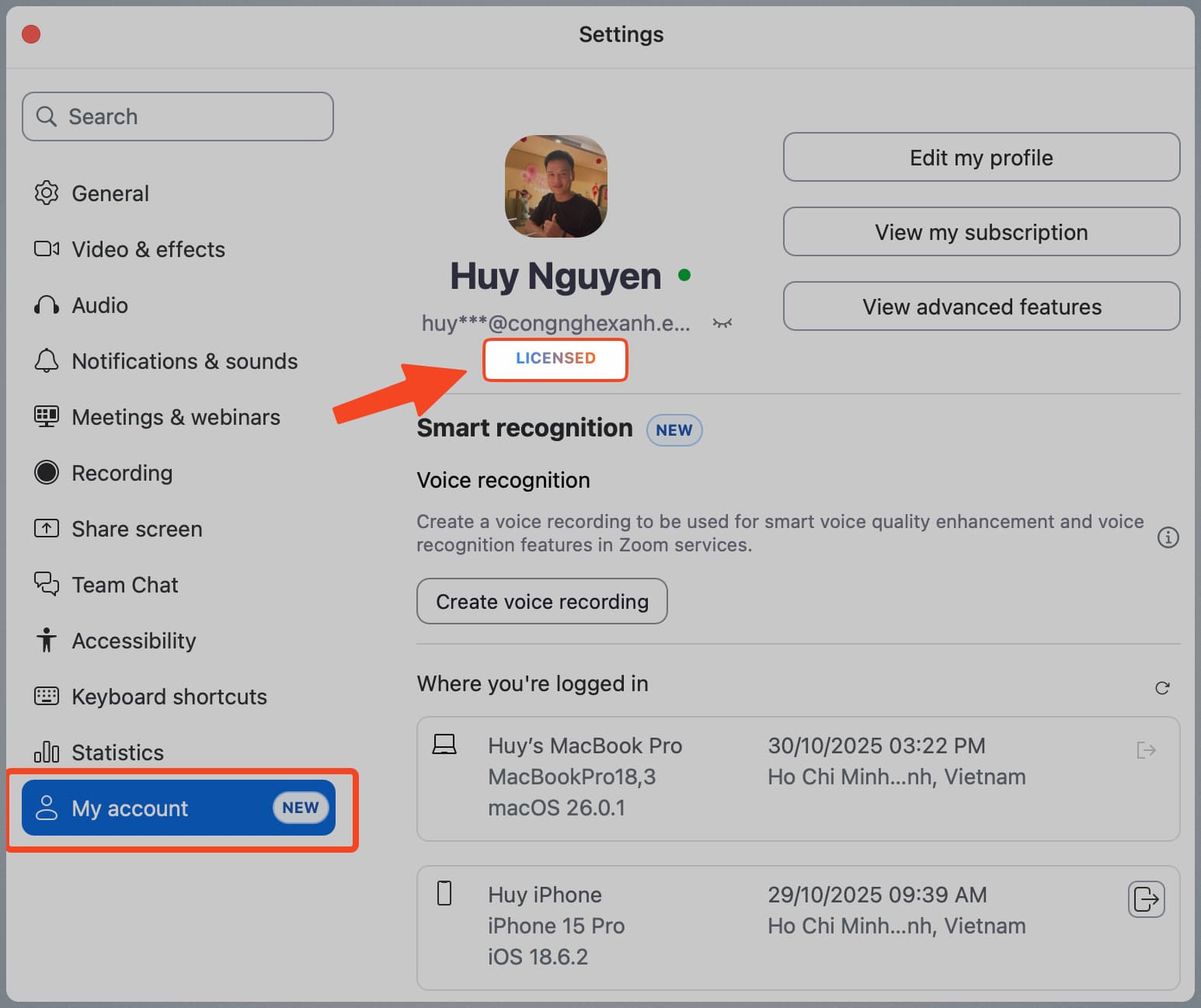Click Create voice recording button
The width and height of the screenshot is (1201, 1008).
(541, 601)
